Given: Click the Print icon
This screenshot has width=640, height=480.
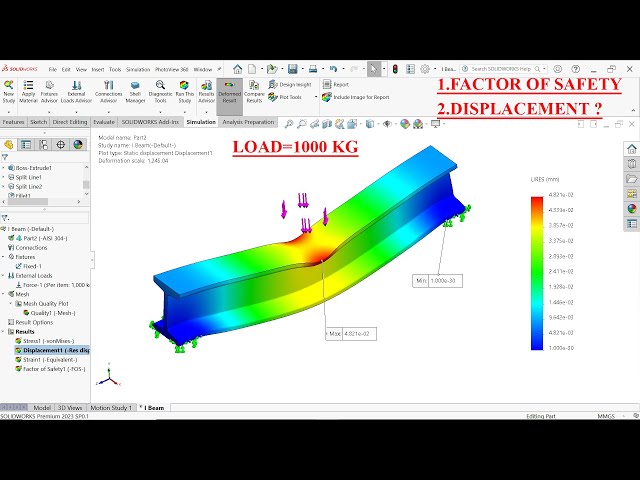Looking at the screenshot, I should [x=313, y=69].
